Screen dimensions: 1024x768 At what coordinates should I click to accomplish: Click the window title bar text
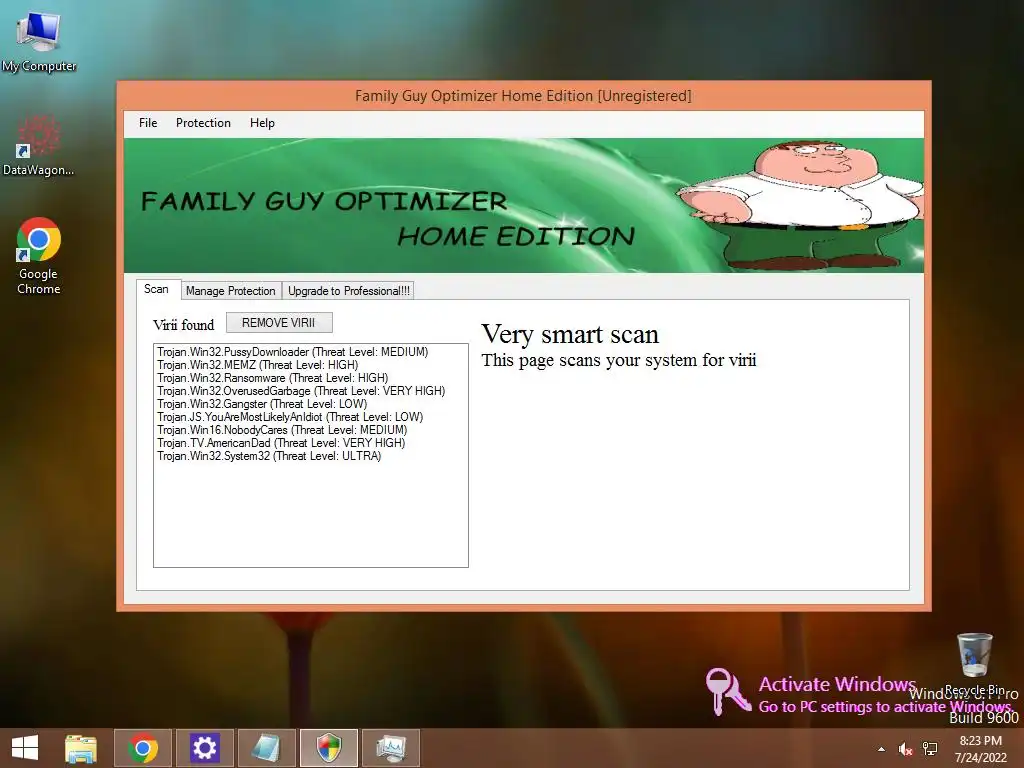tap(523, 96)
